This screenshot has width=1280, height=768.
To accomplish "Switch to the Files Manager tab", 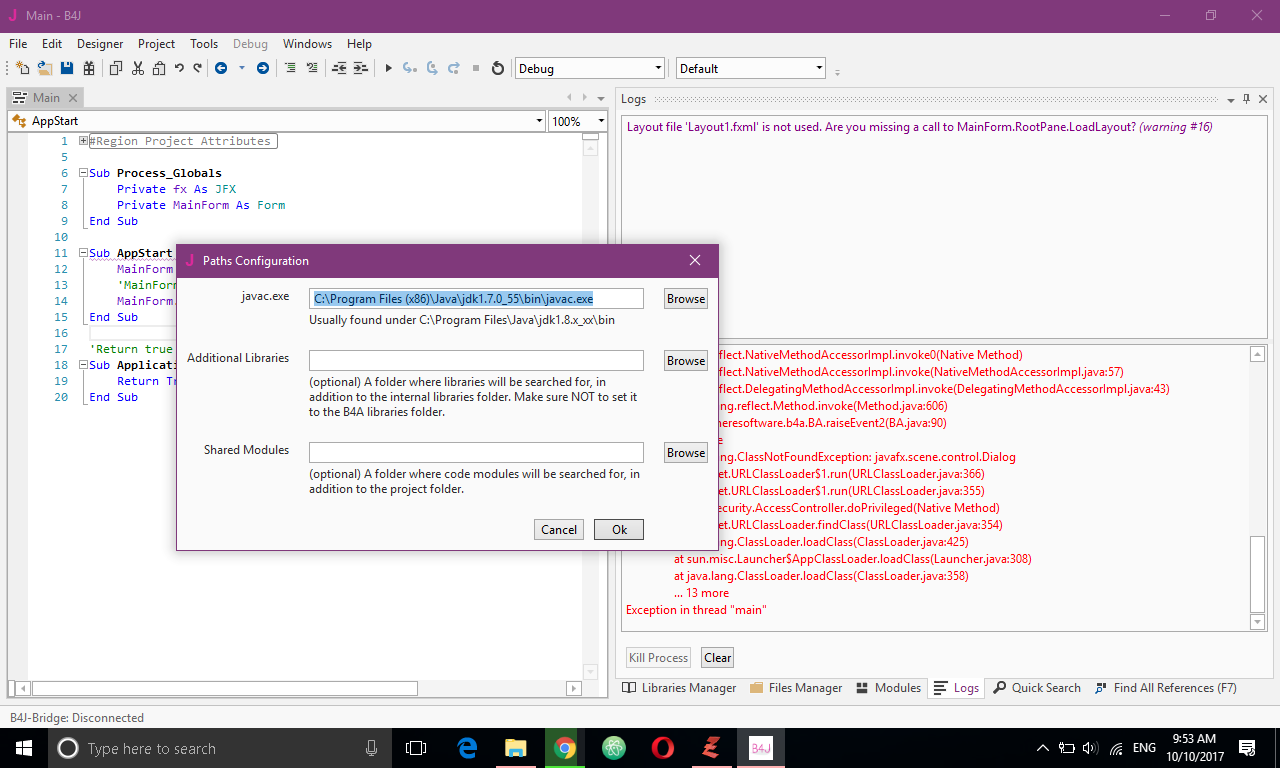I will (x=796, y=688).
